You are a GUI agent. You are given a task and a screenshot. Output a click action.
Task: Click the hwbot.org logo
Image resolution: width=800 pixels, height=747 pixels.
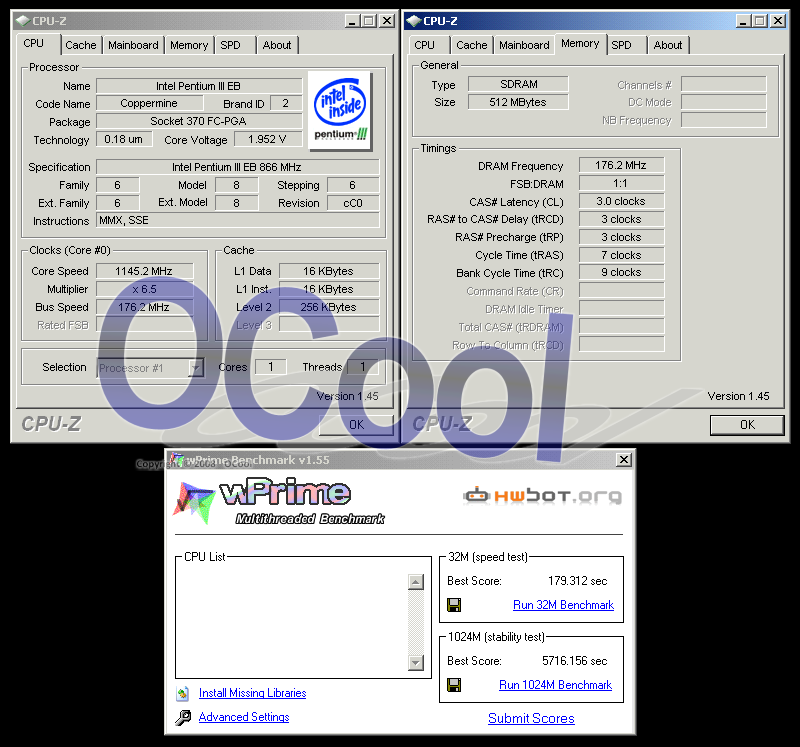pos(542,495)
